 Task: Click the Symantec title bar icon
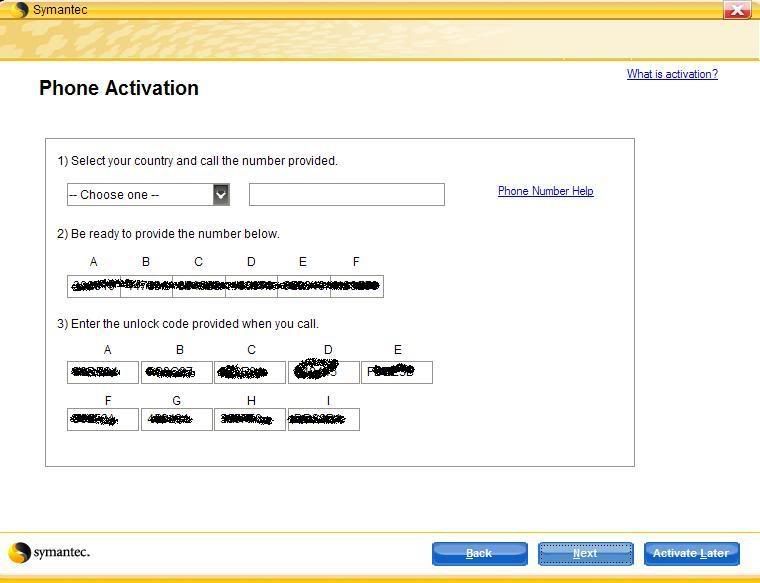tap(21, 10)
